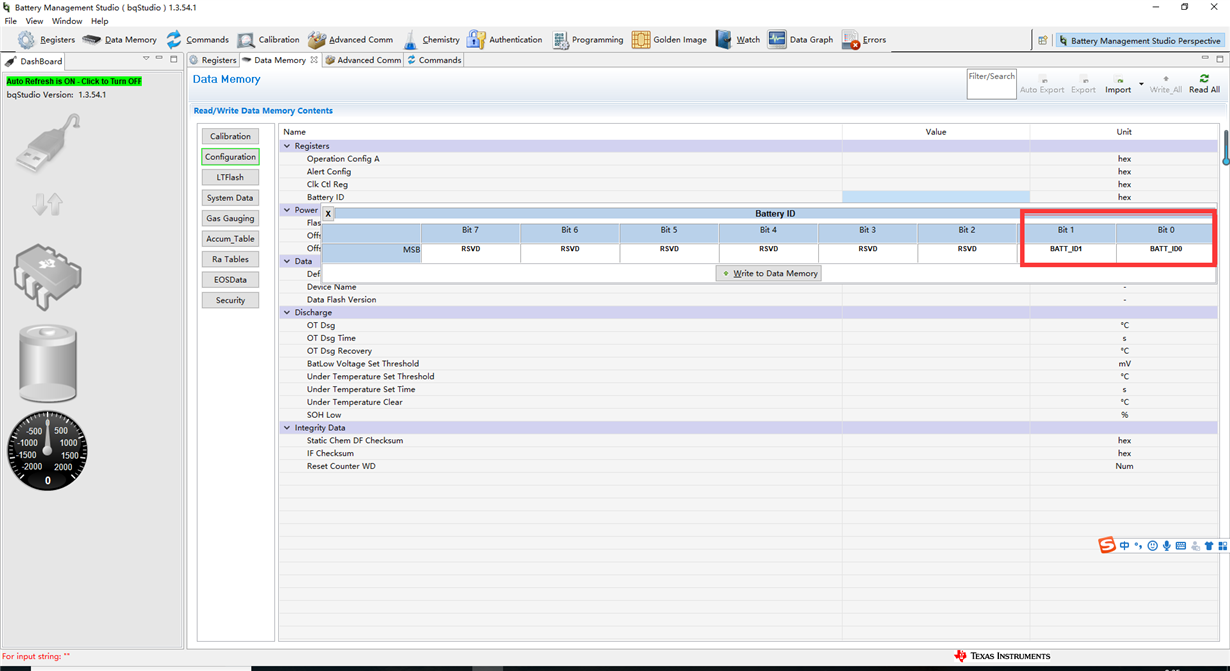The height and width of the screenshot is (671, 1230).
Task: Open the Commands toolbar icon
Action: pyautogui.click(x=174, y=40)
